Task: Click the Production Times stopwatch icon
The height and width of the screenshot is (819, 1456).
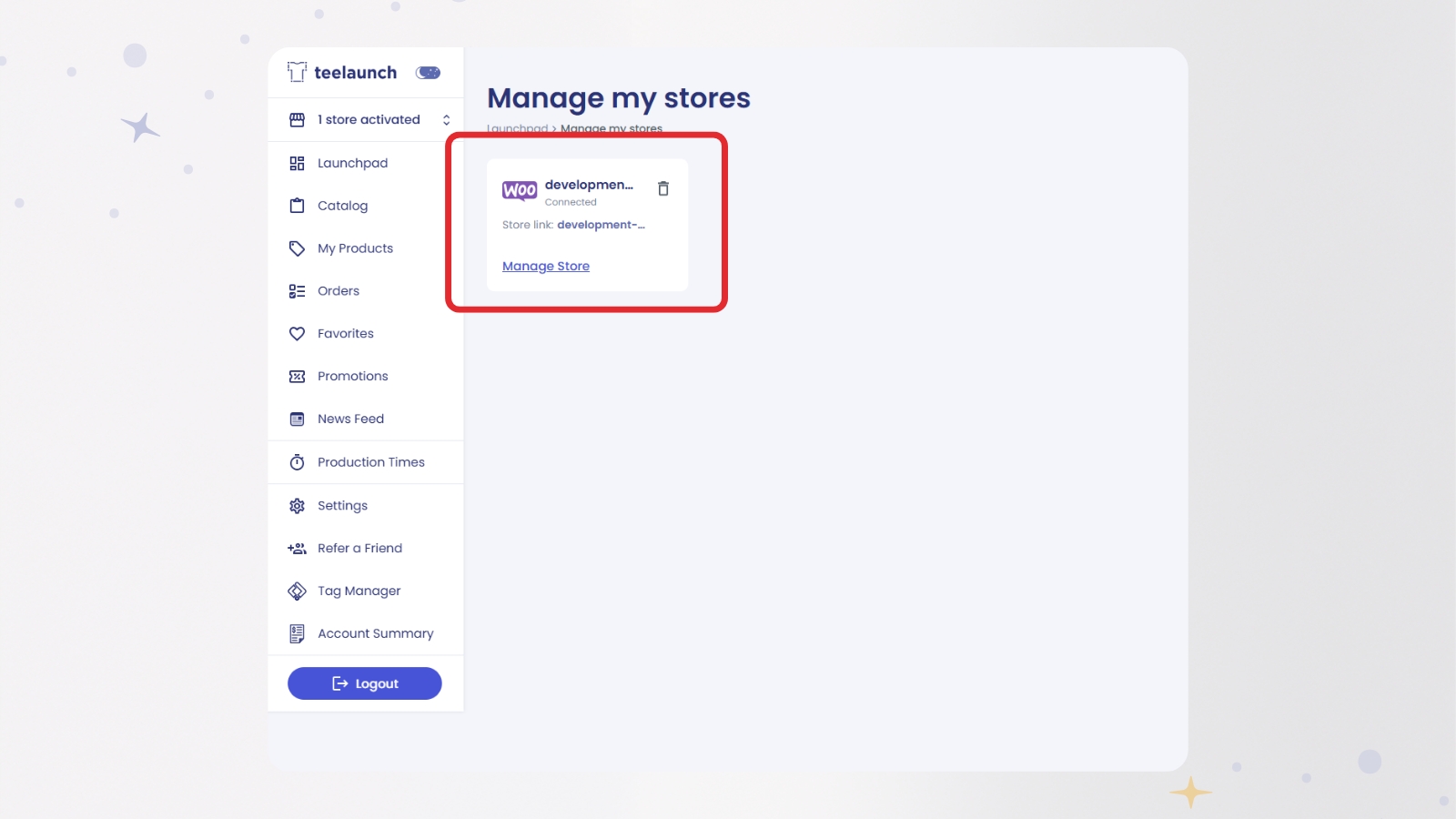Action: pyautogui.click(x=297, y=462)
